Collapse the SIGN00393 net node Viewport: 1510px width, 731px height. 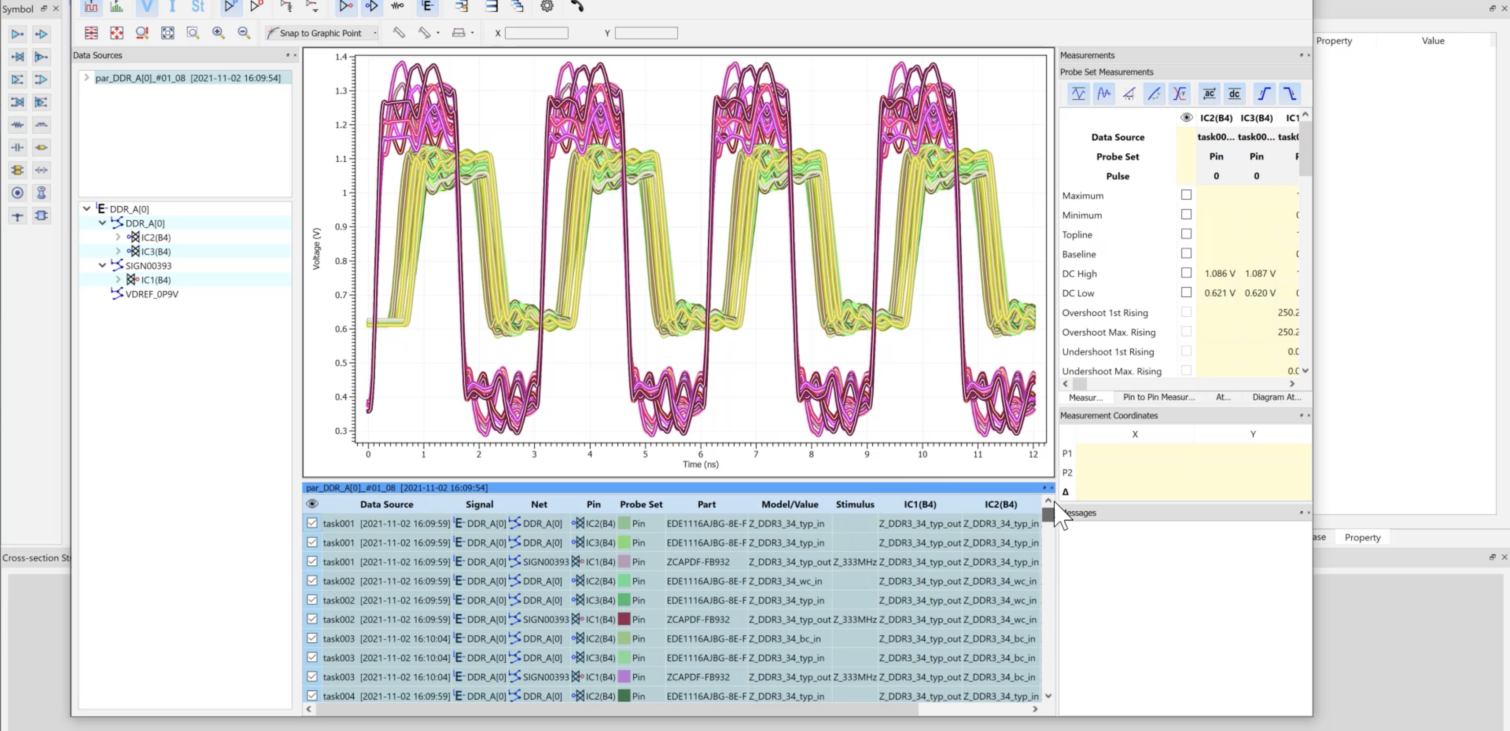click(x=103, y=266)
